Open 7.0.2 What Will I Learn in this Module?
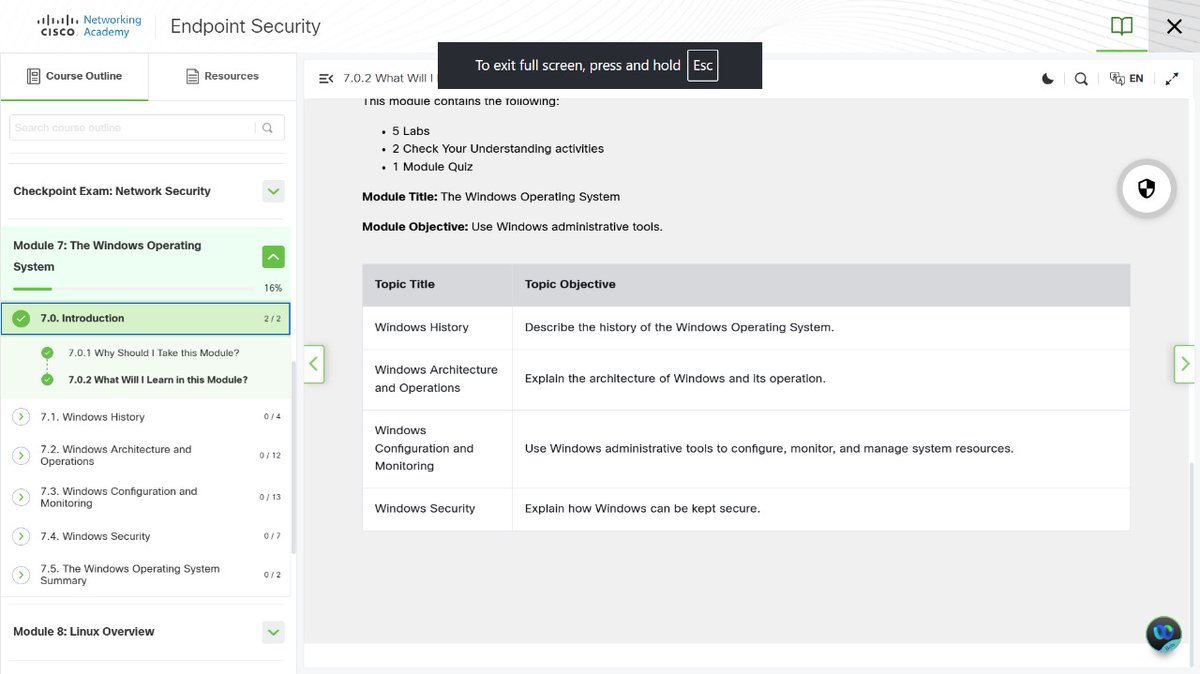The image size is (1200, 674). [x=158, y=380]
